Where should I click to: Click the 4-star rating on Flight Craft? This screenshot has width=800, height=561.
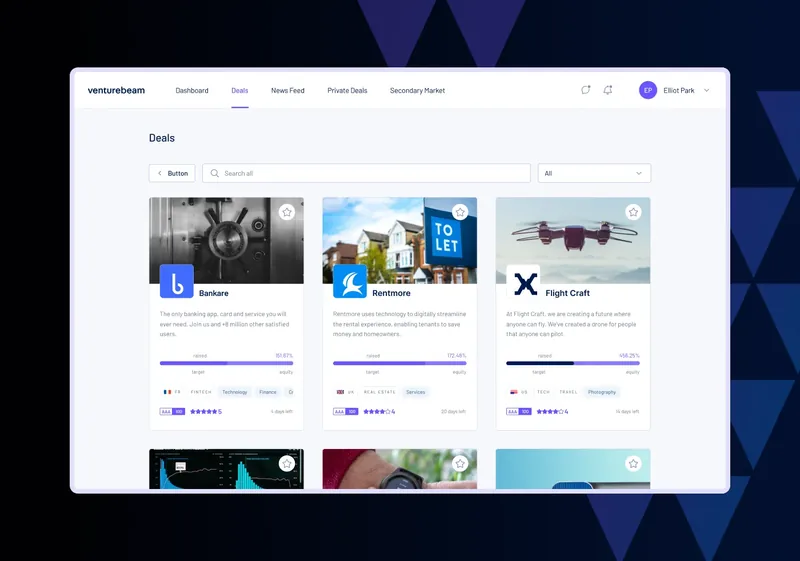coord(553,412)
